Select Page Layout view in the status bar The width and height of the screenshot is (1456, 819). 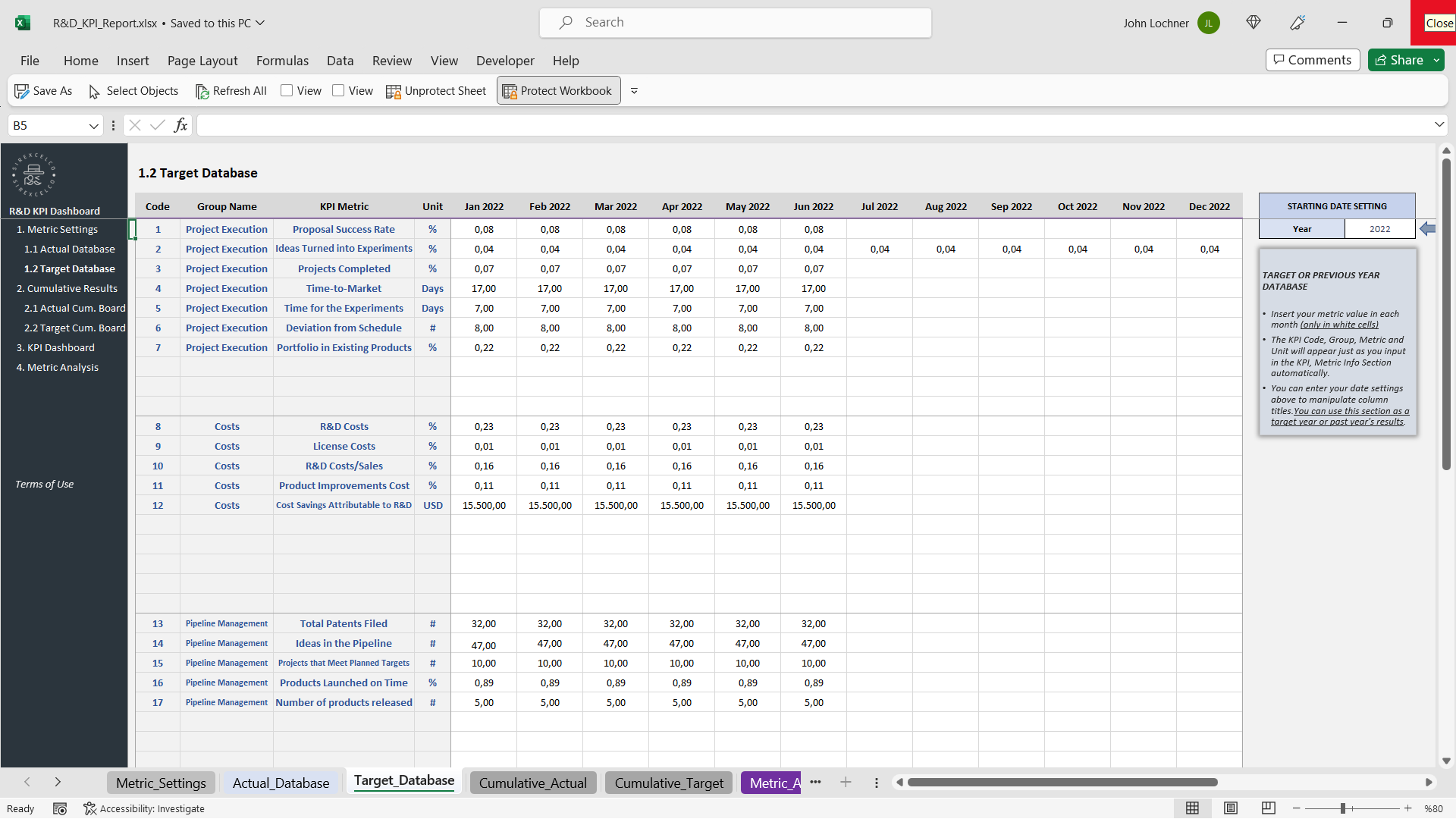pos(1232,808)
